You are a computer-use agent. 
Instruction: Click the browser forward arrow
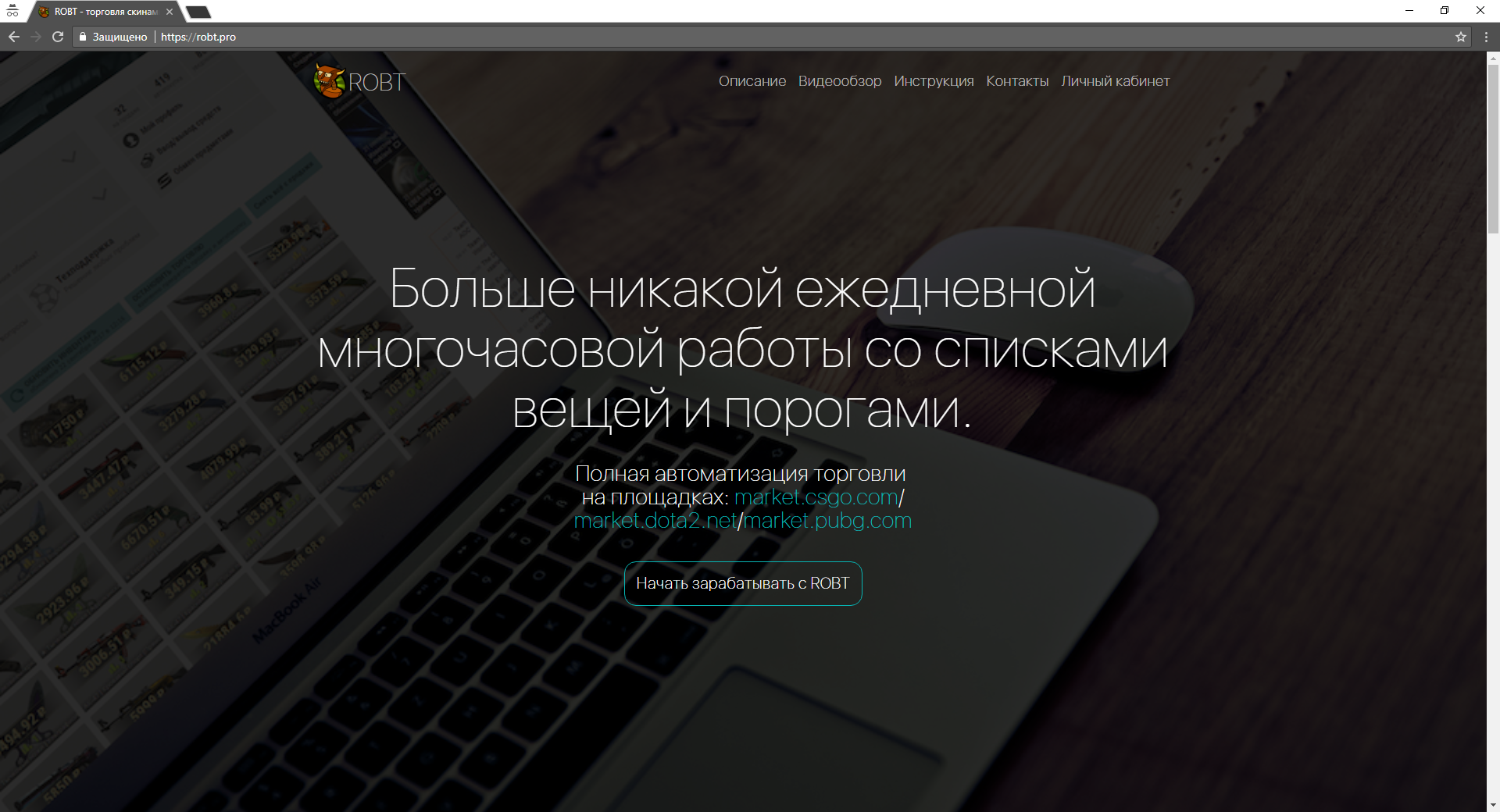[x=36, y=37]
